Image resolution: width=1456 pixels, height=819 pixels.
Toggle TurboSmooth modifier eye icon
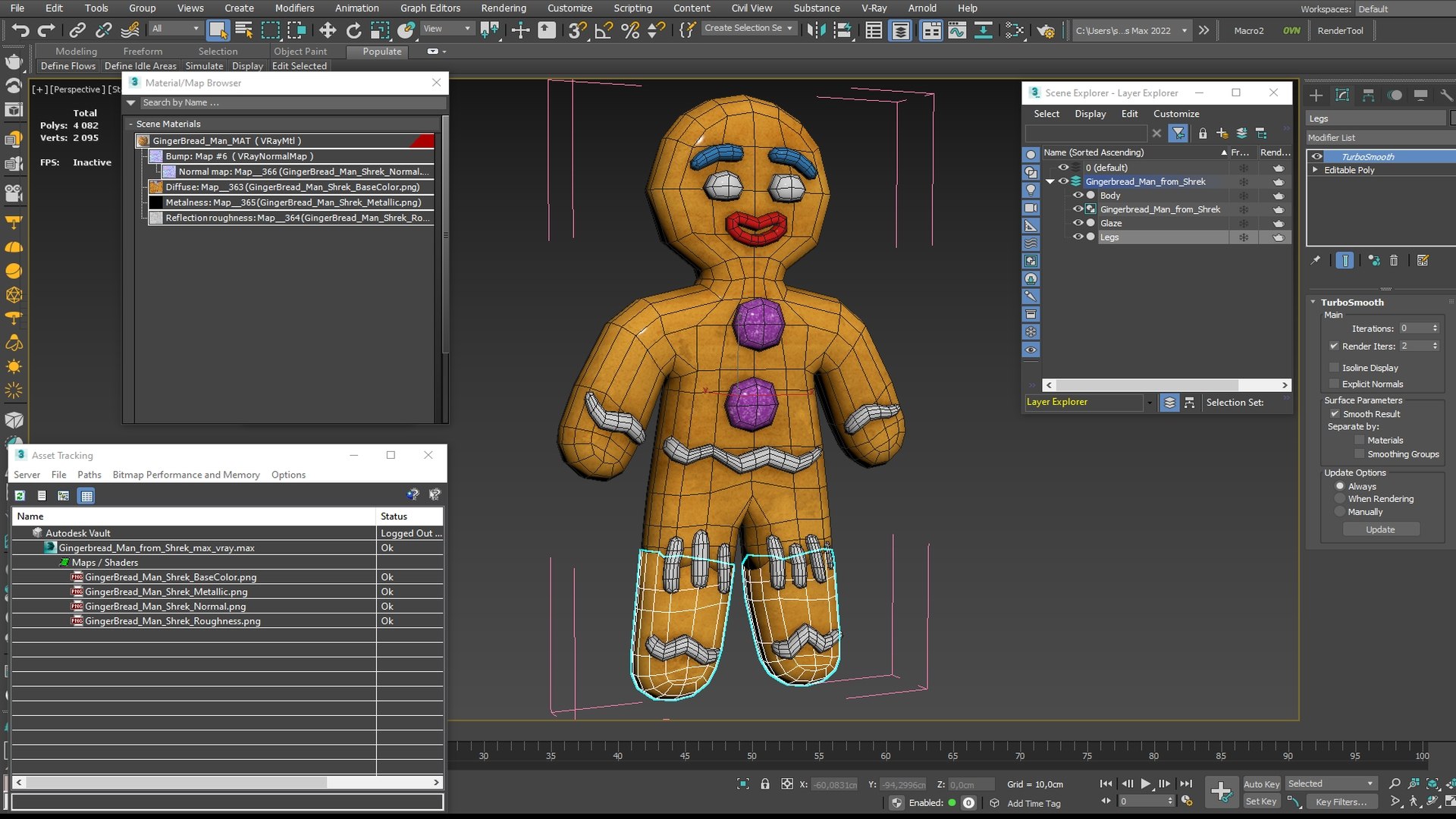pyautogui.click(x=1316, y=157)
